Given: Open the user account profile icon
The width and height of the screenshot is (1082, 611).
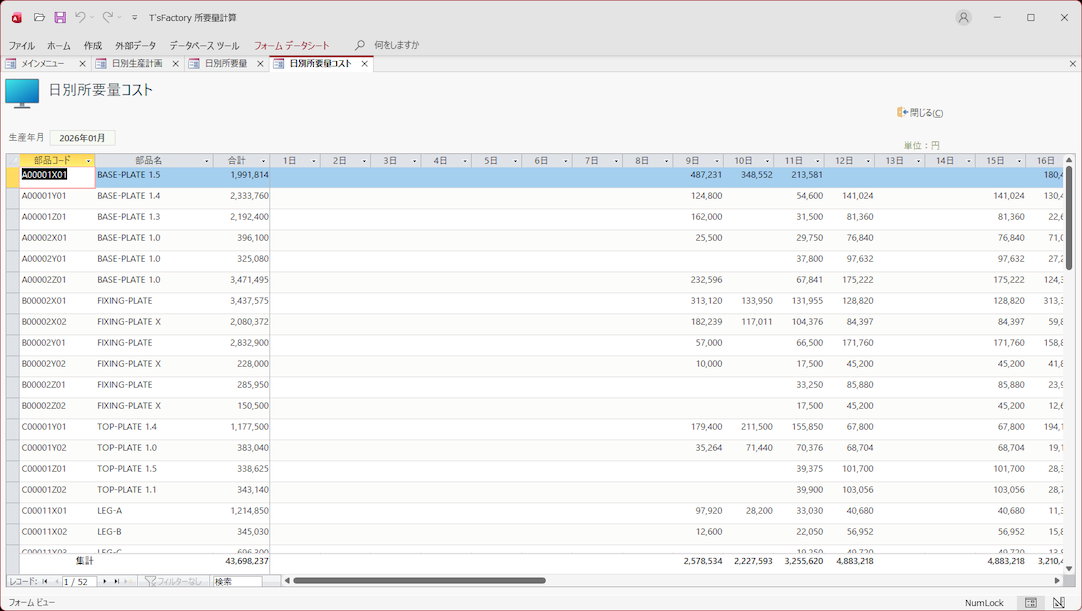Looking at the screenshot, I should [963, 18].
